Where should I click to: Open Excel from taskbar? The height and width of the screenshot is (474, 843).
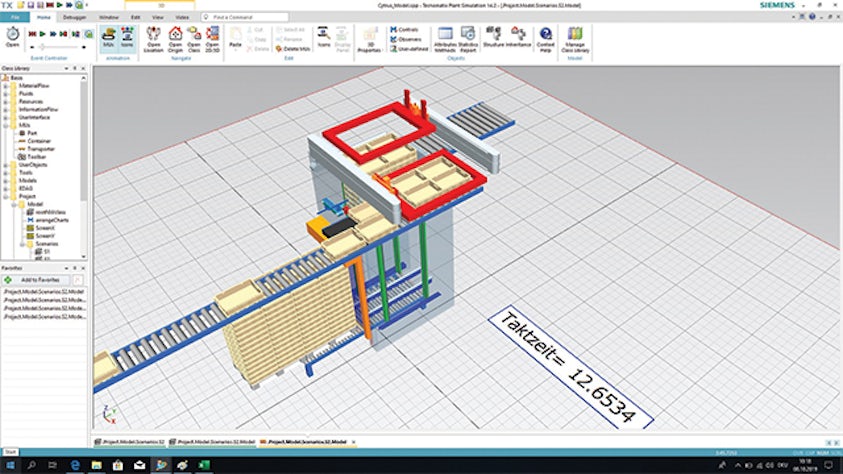(x=204, y=465)
